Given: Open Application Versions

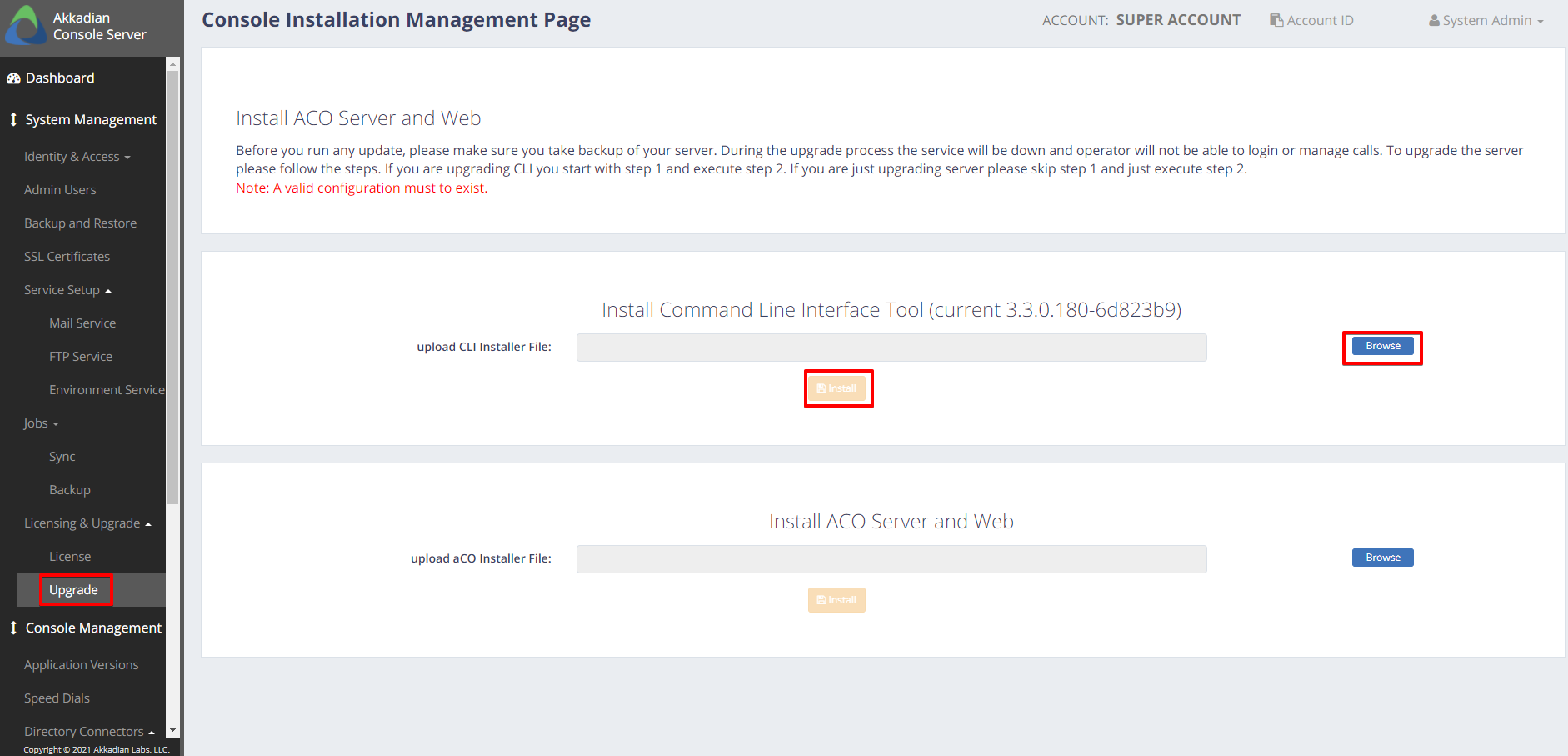Looking at the screenshot, I should pyautogui.click(x=82, y=665).
